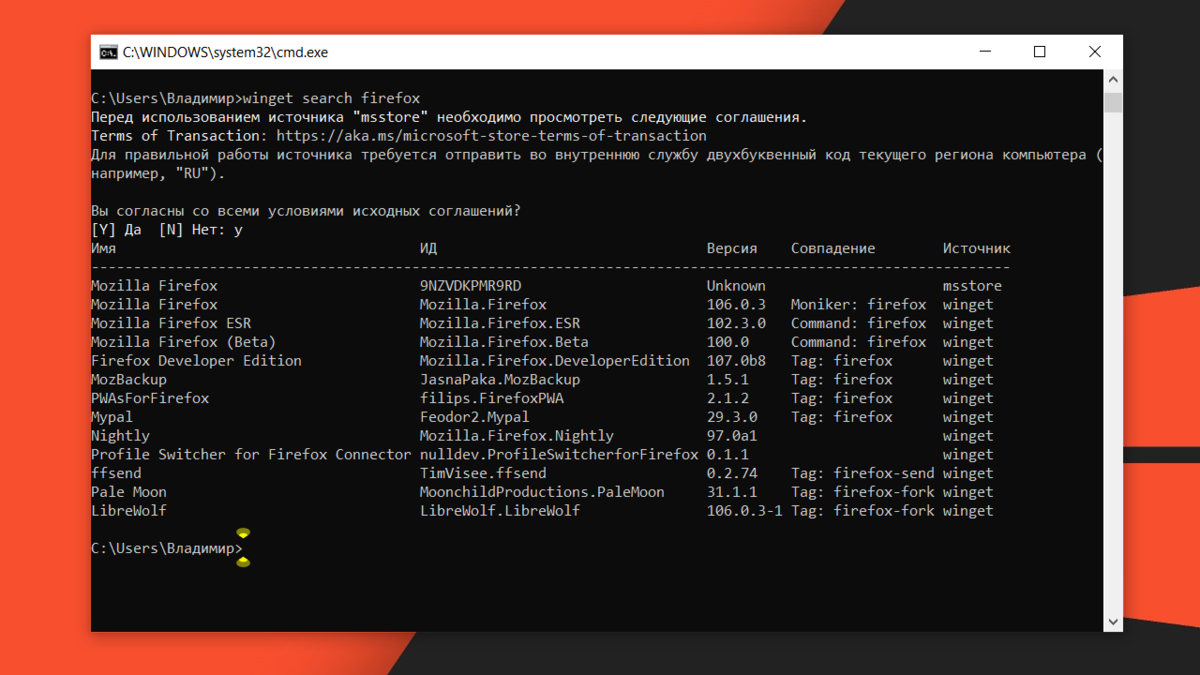Click the ID LibreWolf.LibreWolf
Image resolution: width=1200 pixels, height=675 pixels.
pyautogui.click(x=499, y=511)
